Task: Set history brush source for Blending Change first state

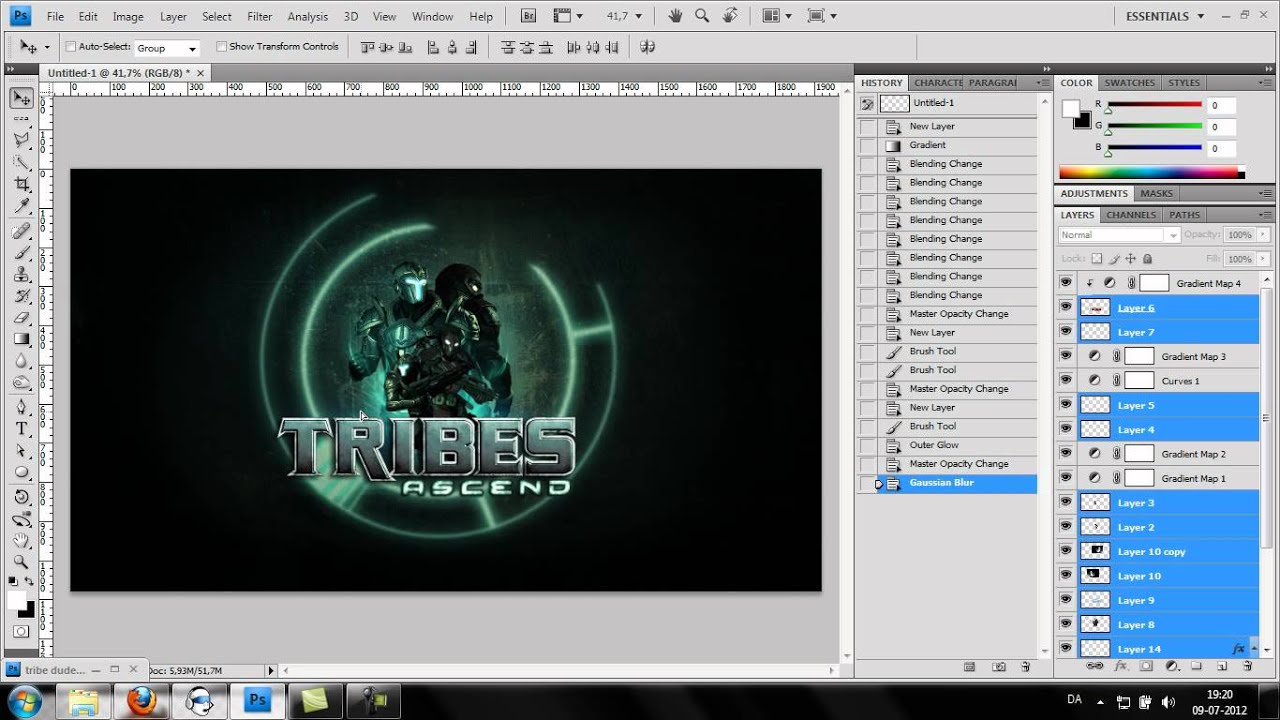Action: point(867,164)
